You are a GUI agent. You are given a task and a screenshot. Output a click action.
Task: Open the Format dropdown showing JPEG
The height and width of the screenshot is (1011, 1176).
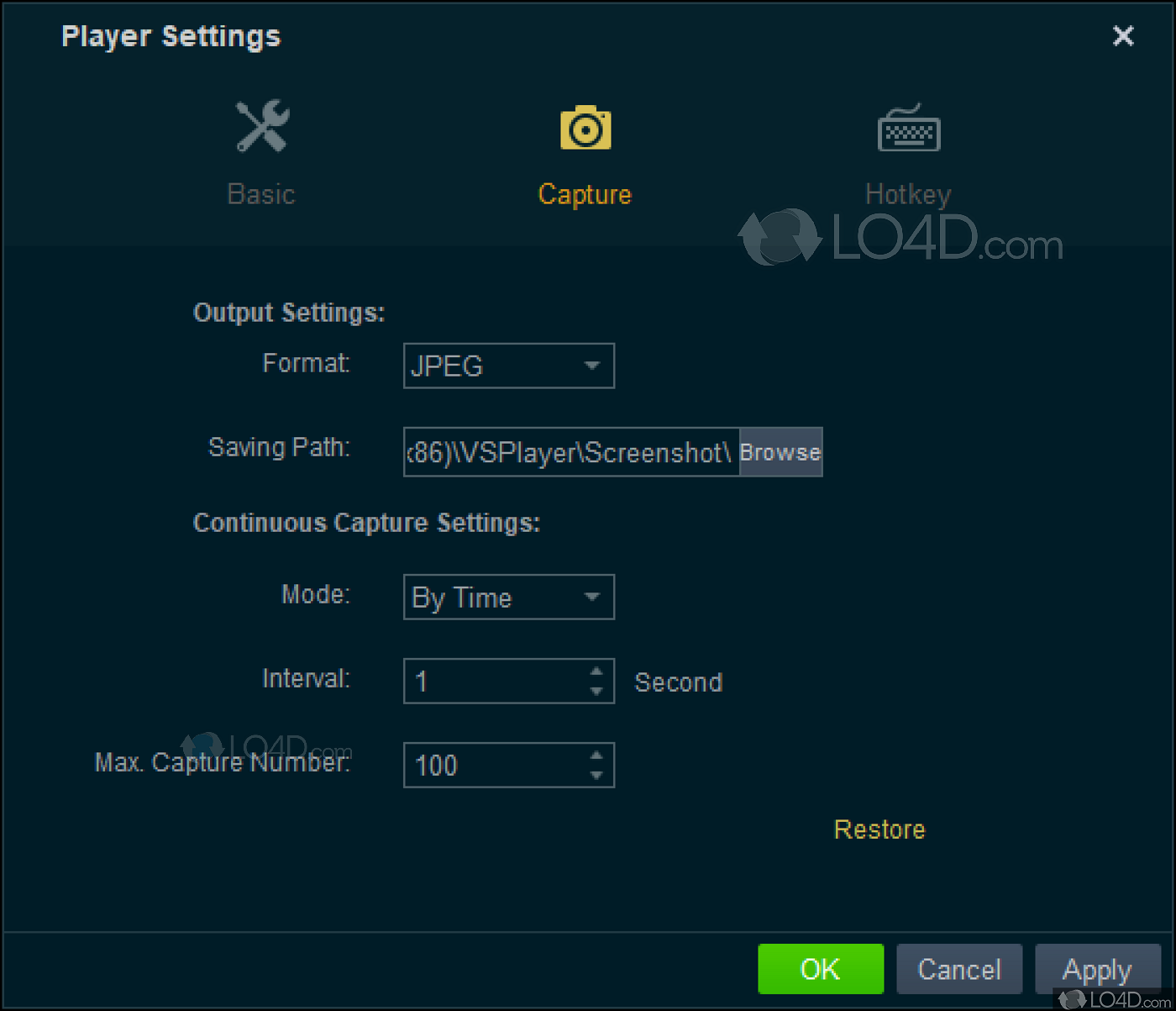pyautogui.click(x=508, y=366)
